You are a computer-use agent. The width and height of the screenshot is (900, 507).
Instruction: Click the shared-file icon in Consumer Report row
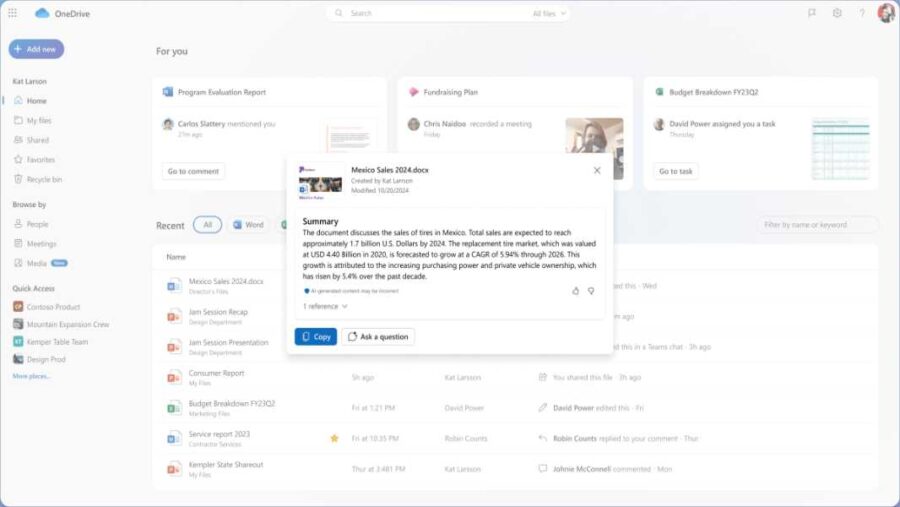coord(542,377)
